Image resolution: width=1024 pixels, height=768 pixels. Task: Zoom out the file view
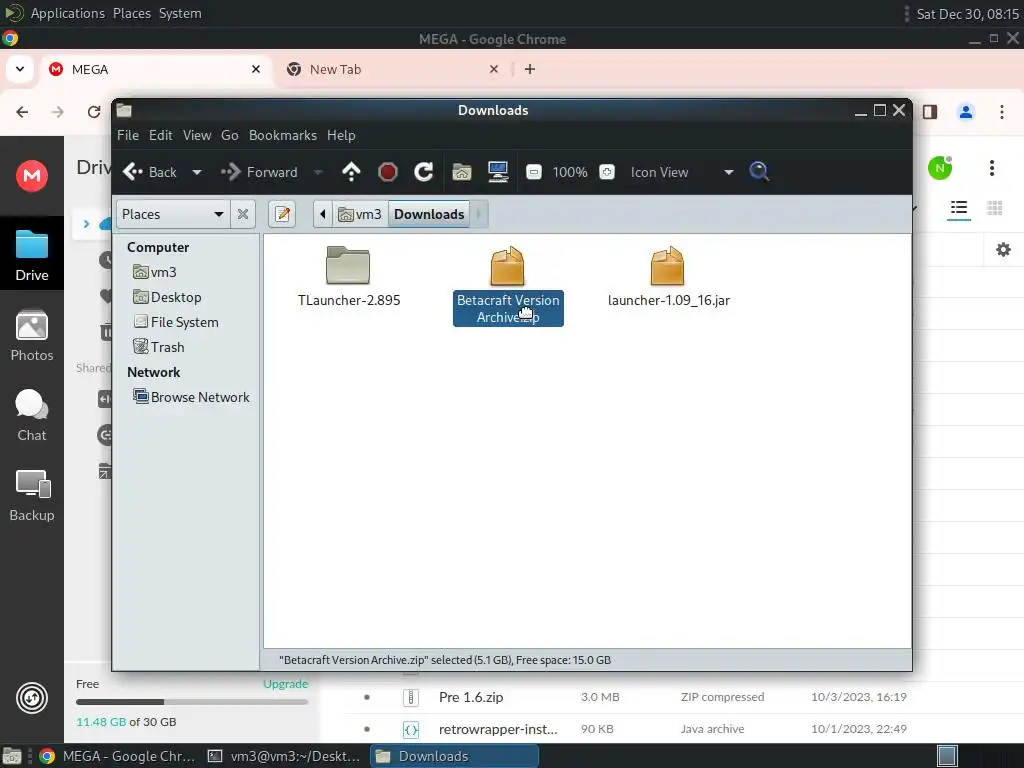point(534,172)
